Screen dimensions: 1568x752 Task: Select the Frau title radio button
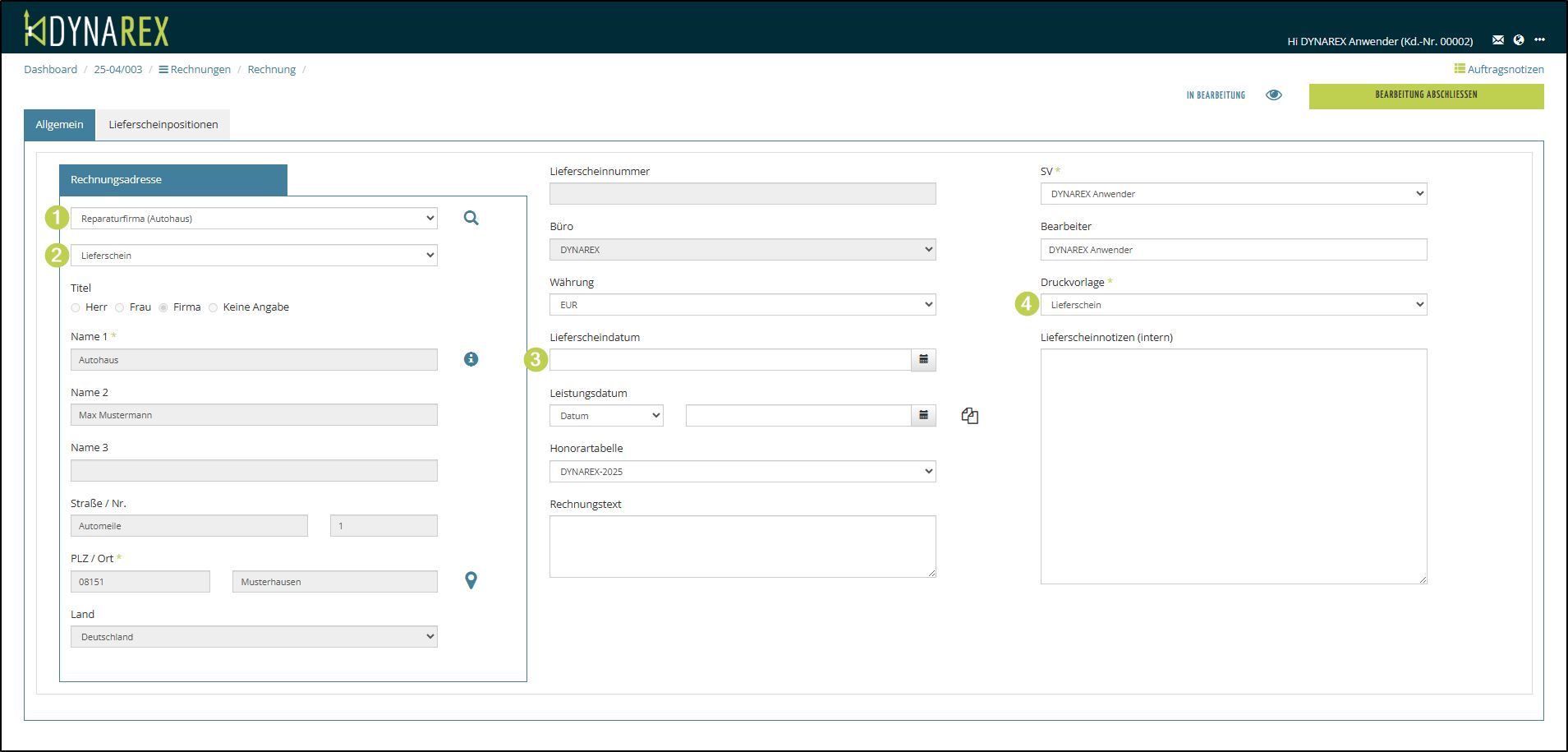coord(120,307)
